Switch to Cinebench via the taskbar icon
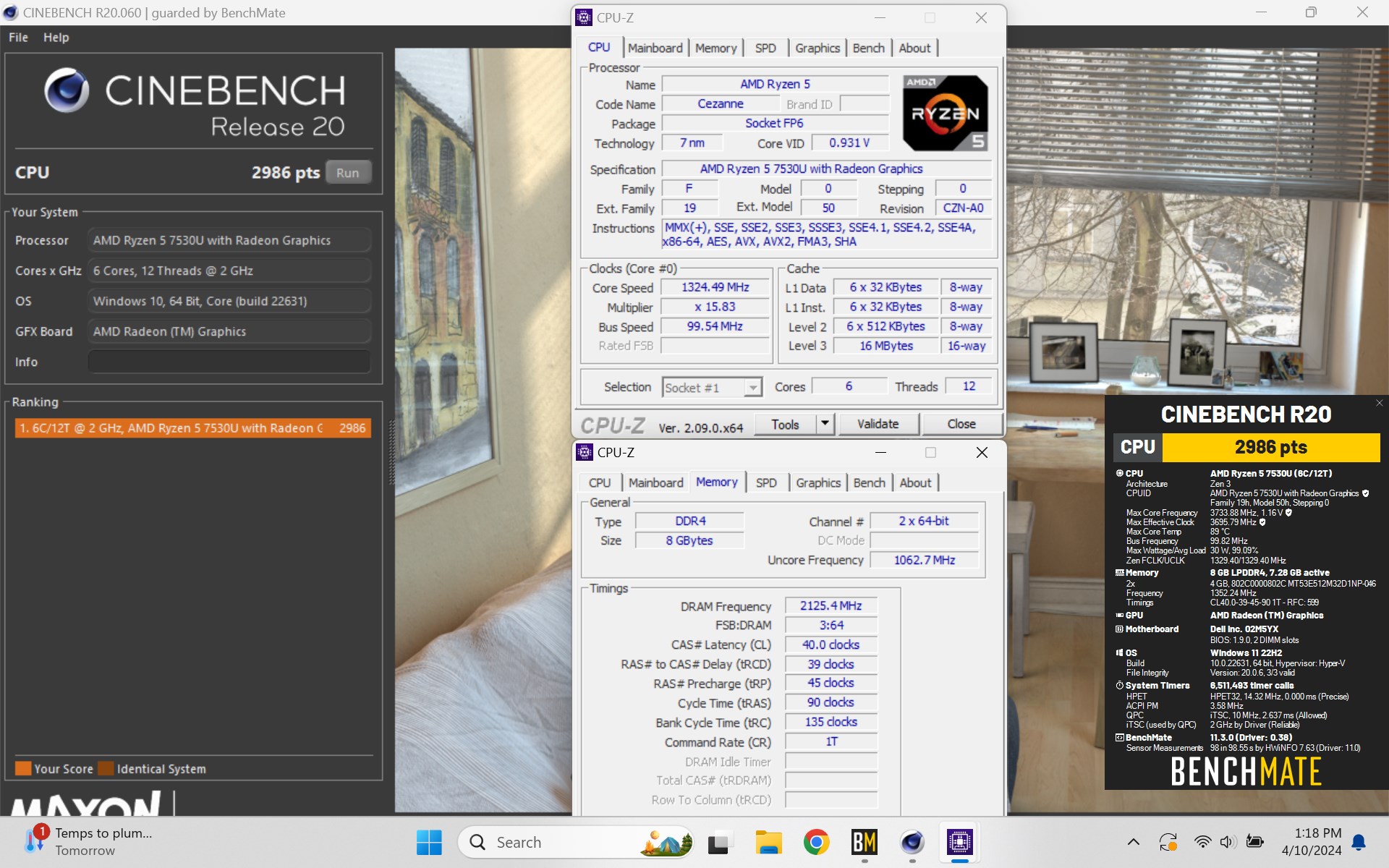Image resolution: width=1389 pixels, height=868 pixels. click(912, 842)
